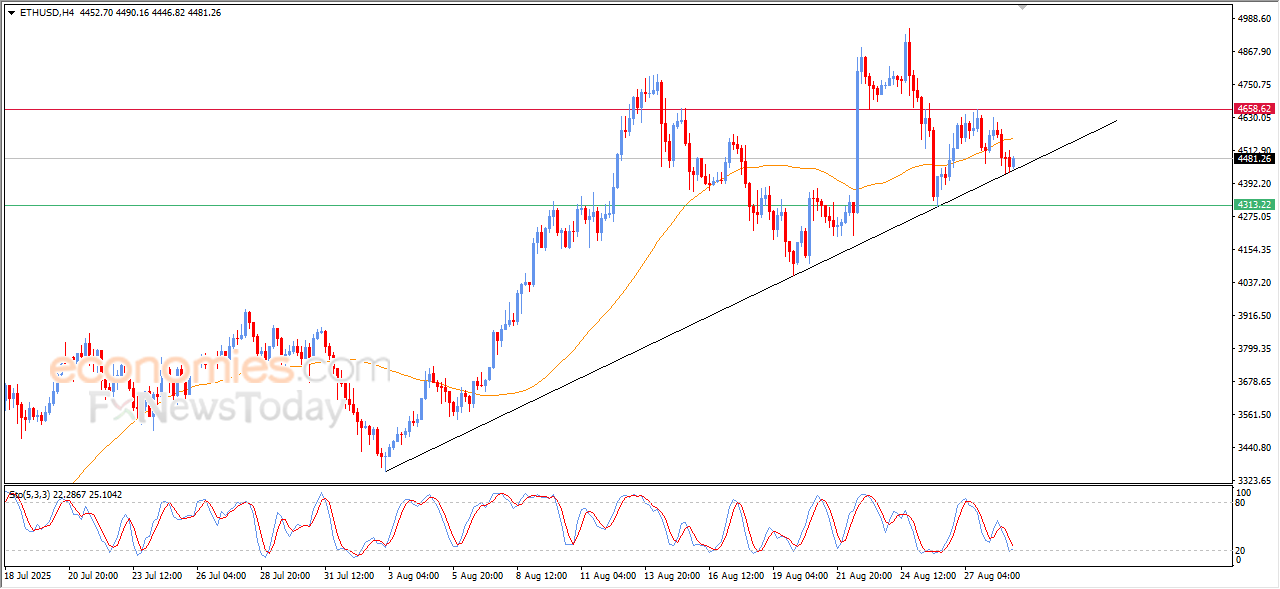The image size is (1280, 589).
Task: Click the 4750.75 price axis value
Action: point(1254,84)
